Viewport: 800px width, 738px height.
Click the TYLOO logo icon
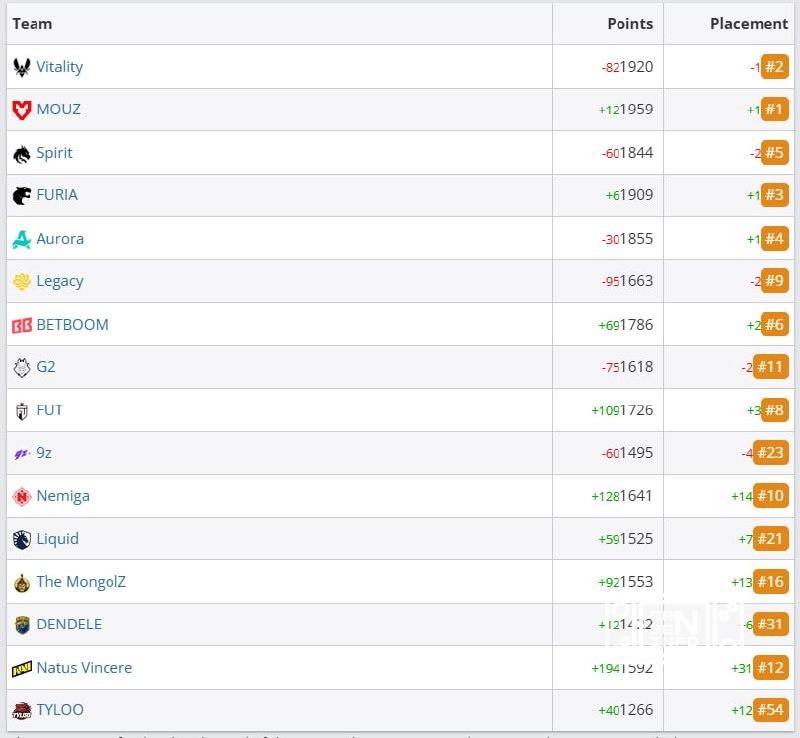pos(22,710)
